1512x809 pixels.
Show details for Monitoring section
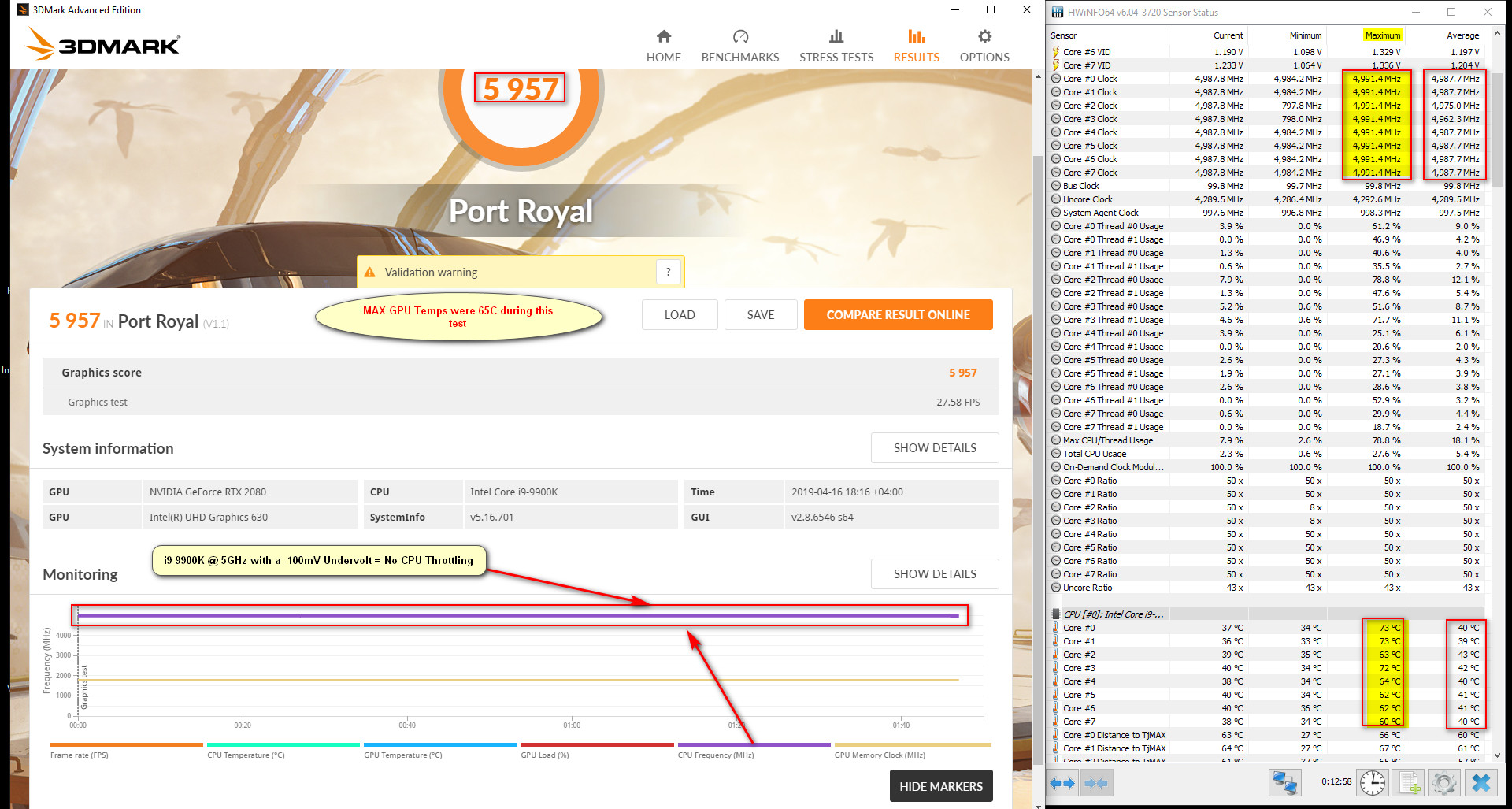(935, 573)
